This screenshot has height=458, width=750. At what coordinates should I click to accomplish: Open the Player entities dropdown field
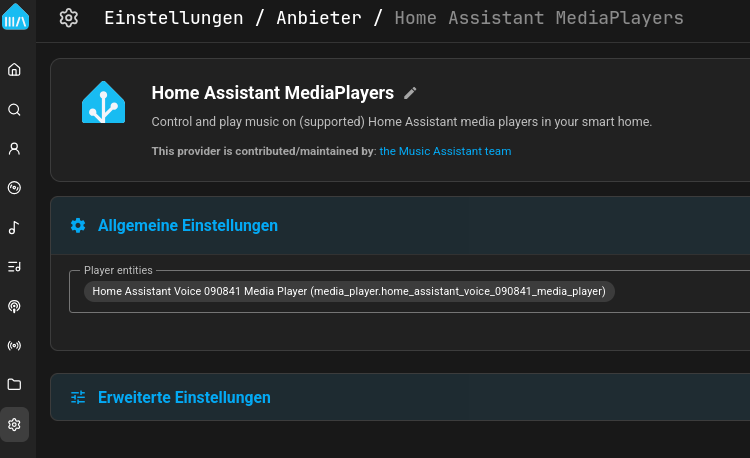click(x=680, y=292)
